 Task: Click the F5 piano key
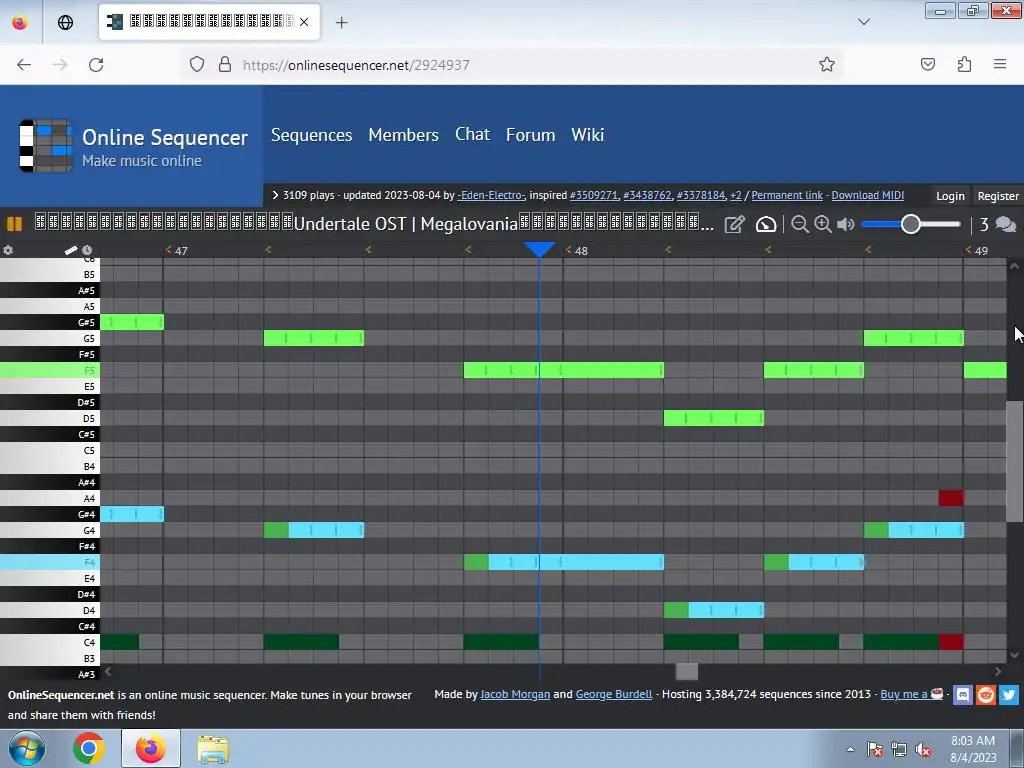click(50, 370)
